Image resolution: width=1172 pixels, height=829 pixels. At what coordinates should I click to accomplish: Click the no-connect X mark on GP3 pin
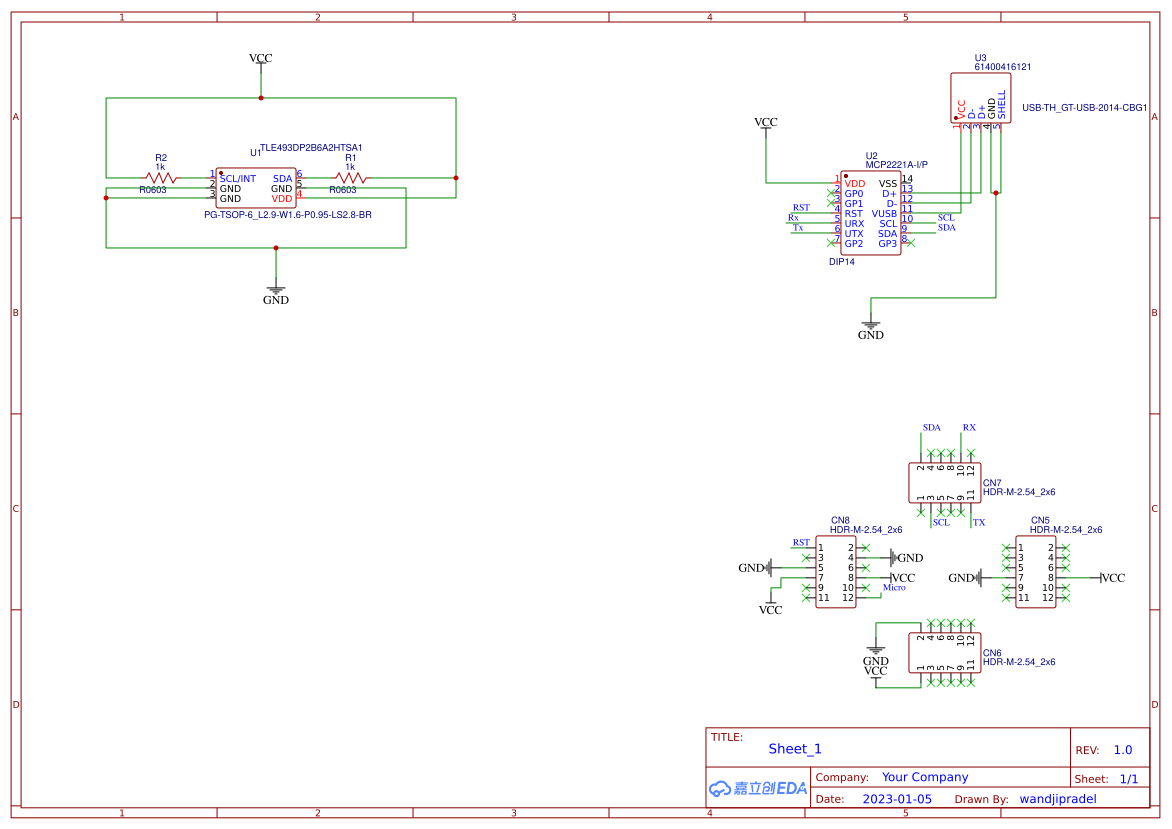pos(911,243)
